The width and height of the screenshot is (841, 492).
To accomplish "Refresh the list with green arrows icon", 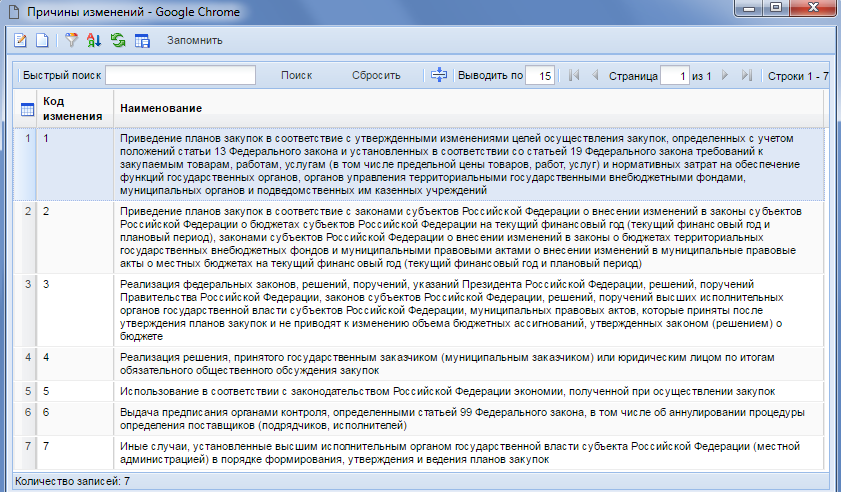I will coord(118,41).
